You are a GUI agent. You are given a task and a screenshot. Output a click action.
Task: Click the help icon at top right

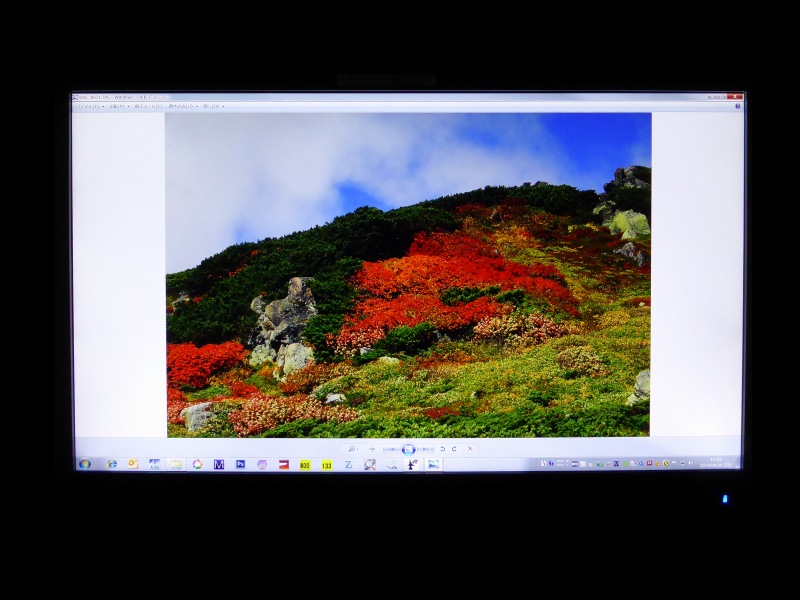(x=737, y=106)
